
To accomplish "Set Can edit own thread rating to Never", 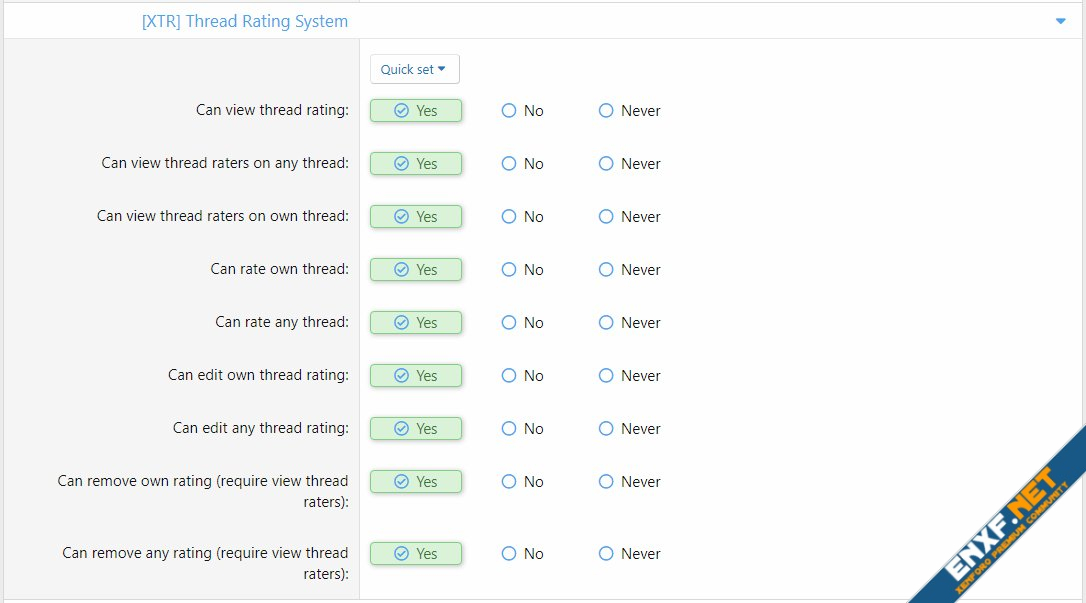I will [629, 376].
